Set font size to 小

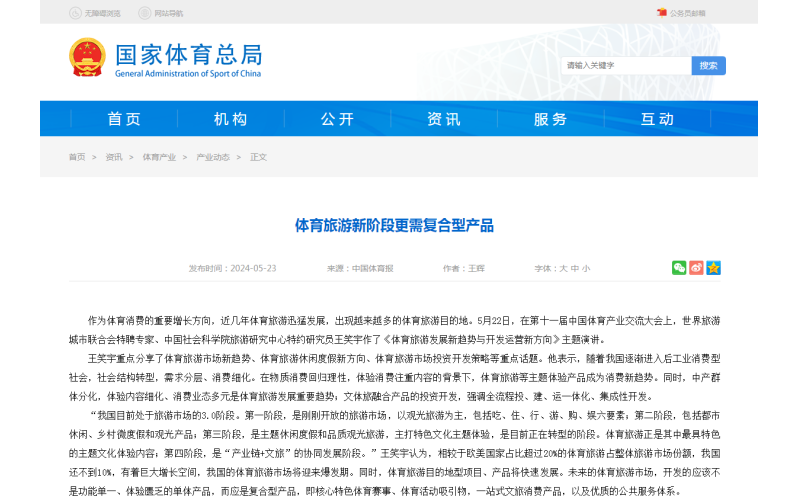pyautogui.click(x=586, y=268)
